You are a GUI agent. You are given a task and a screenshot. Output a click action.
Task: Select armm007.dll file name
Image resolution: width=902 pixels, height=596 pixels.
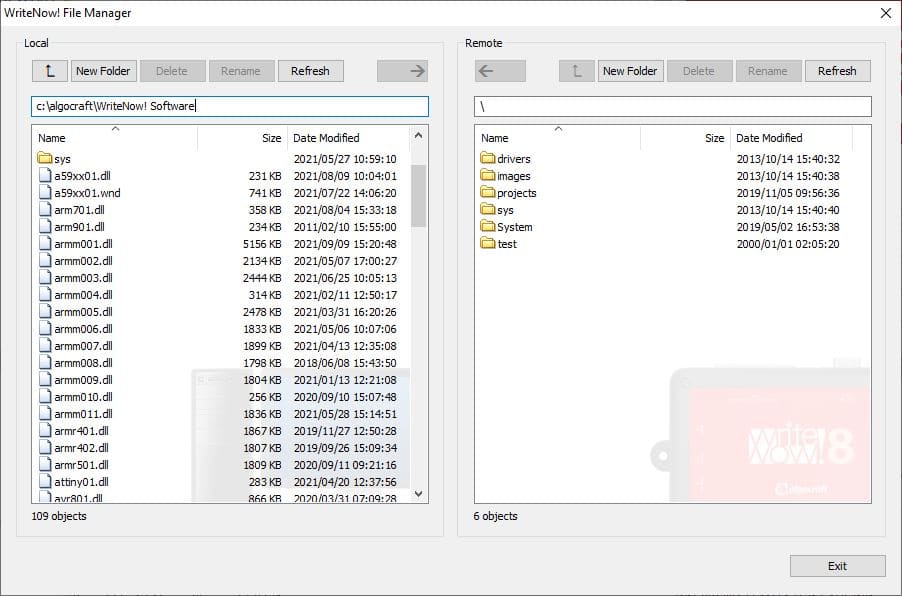tap(83, 346)
